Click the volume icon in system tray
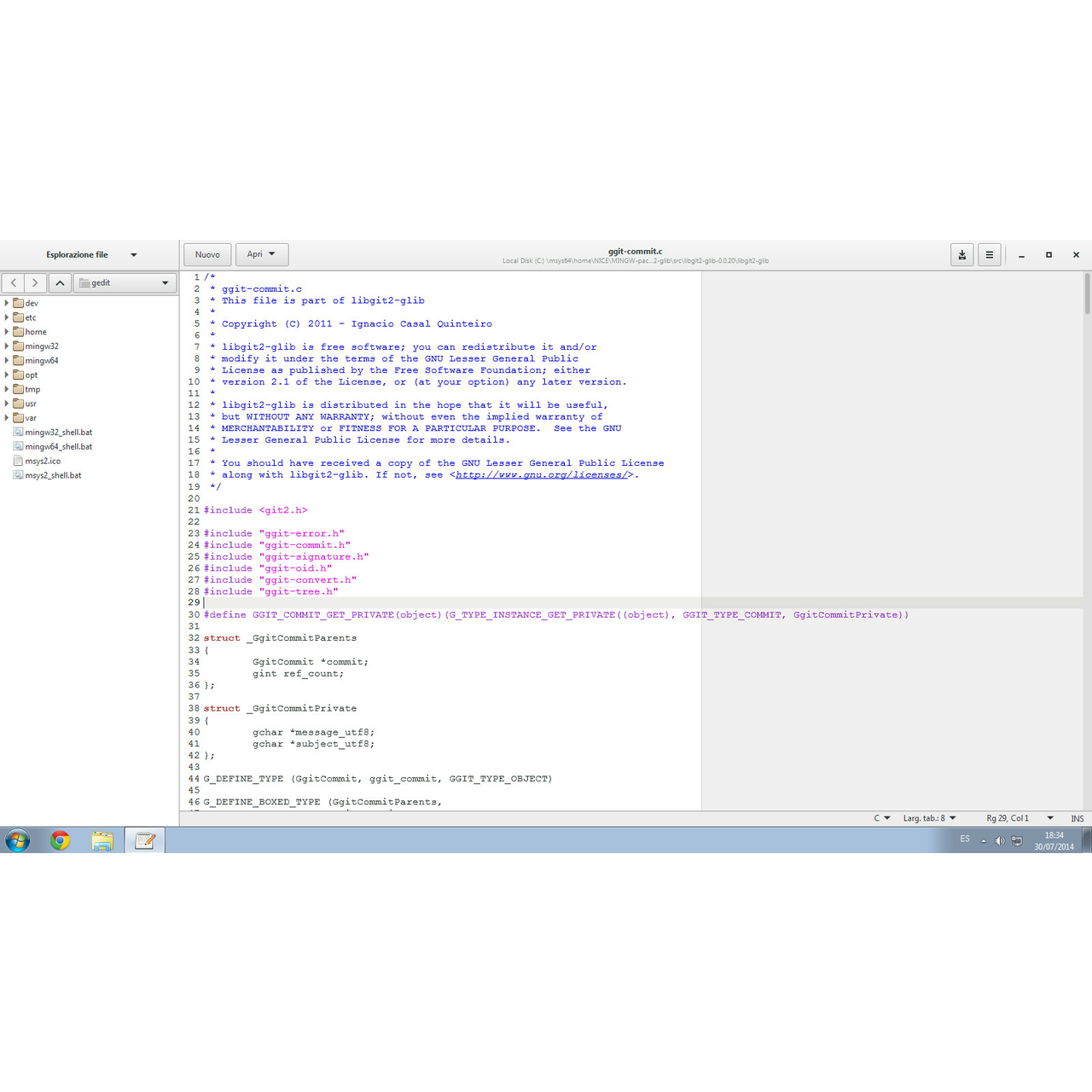Image resolution: width=1092 pixels, height=1092 pixels. [x=1000, y=840]
